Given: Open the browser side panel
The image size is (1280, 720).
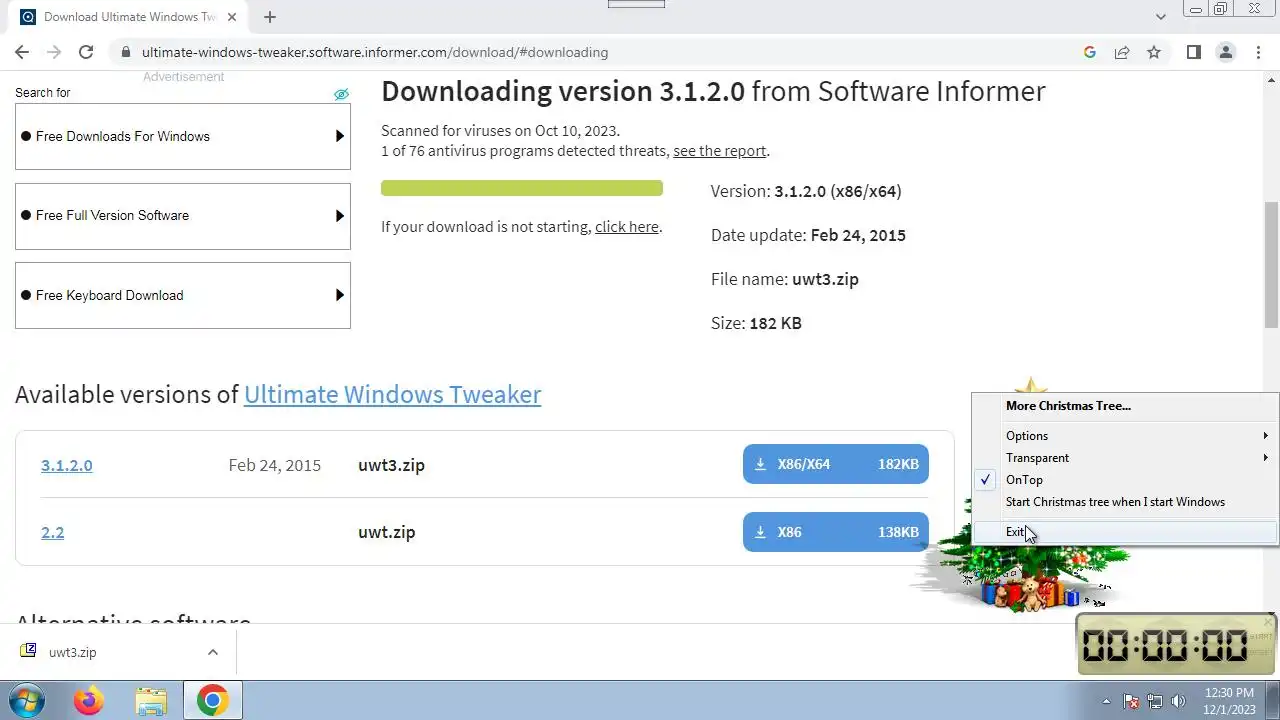Looking at the screenshot, I should [1193, 52].
